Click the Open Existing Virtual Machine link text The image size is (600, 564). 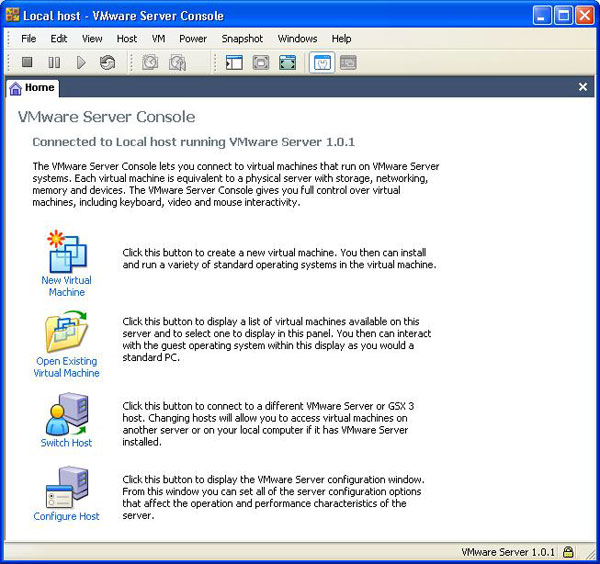click(67, 367)
